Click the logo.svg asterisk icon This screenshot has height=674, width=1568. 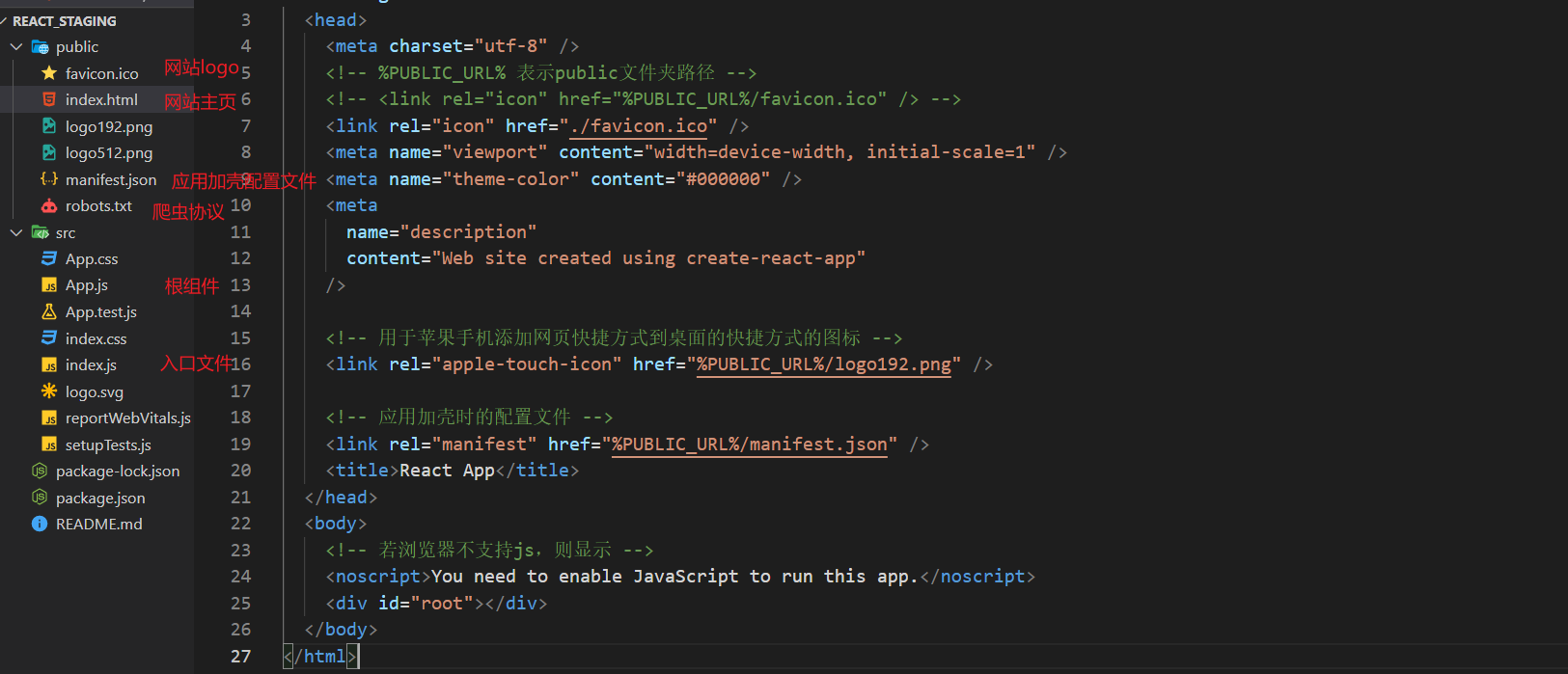coord(49,391)
